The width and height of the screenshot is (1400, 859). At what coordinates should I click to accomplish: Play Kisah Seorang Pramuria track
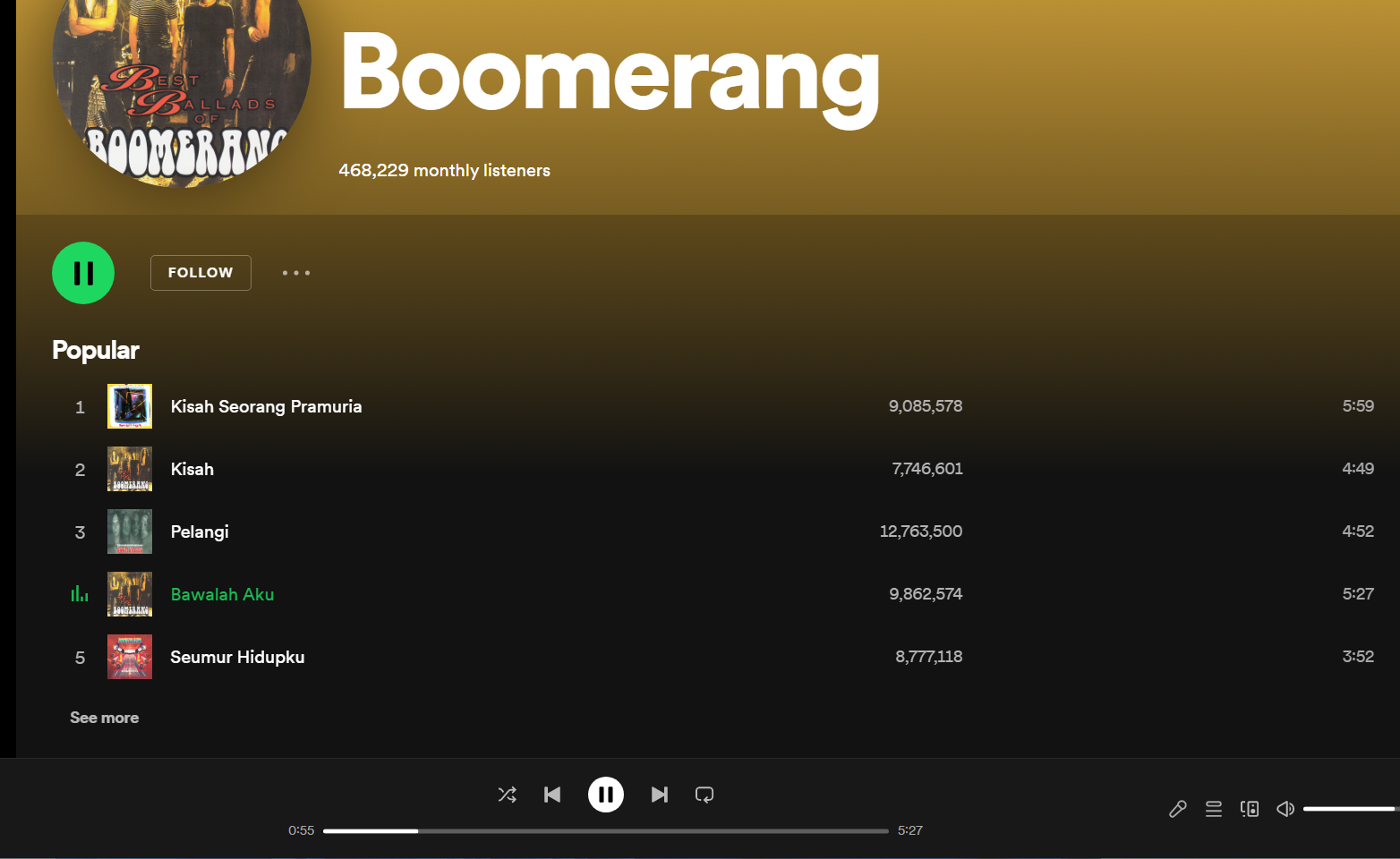point(266,406)
